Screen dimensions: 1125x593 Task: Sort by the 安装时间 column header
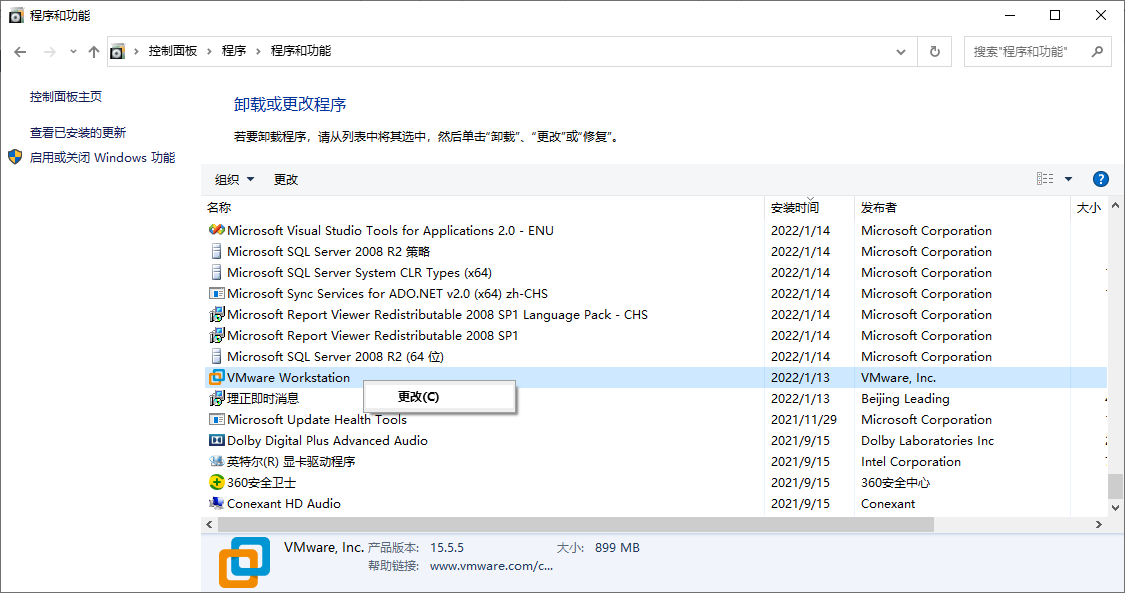click(x=795, y=208)
